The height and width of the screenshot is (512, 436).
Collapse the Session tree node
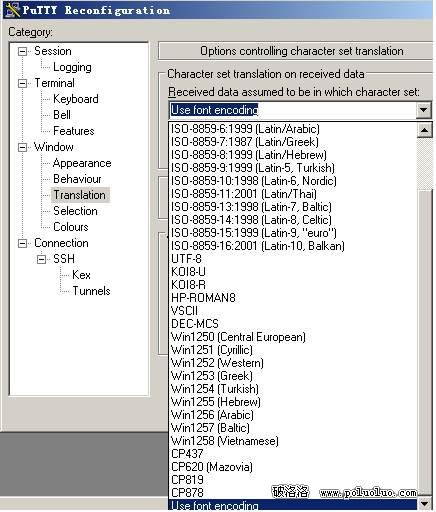click(x=22, y=51)
